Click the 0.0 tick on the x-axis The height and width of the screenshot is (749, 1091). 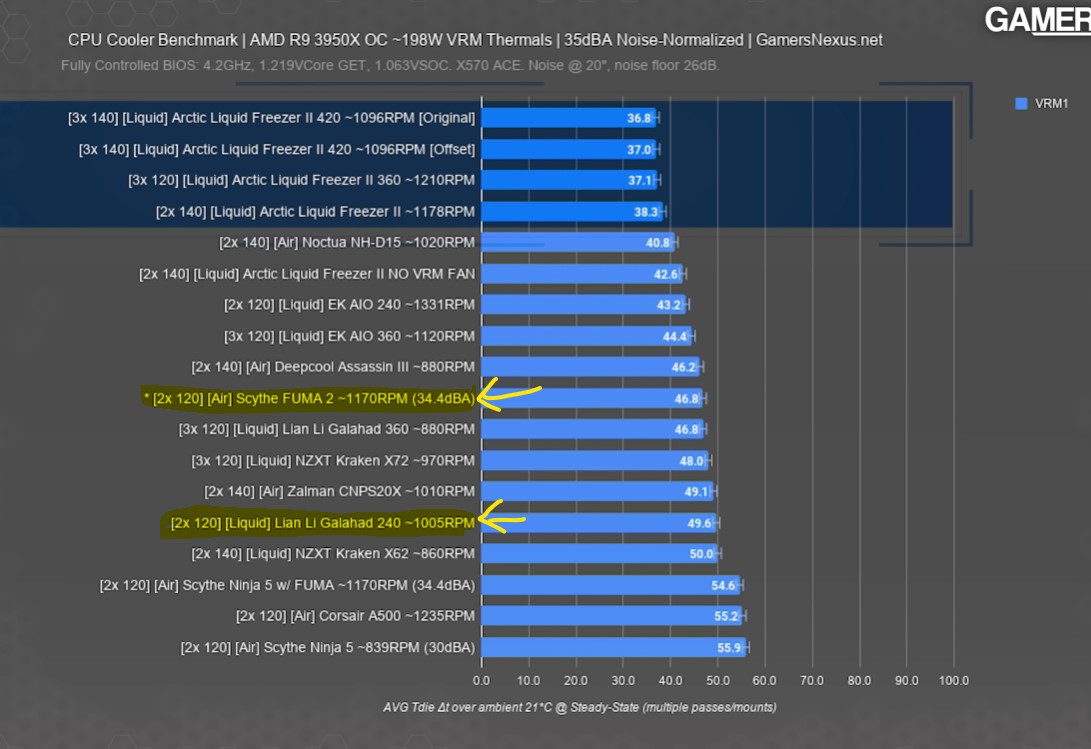(481, 681)
